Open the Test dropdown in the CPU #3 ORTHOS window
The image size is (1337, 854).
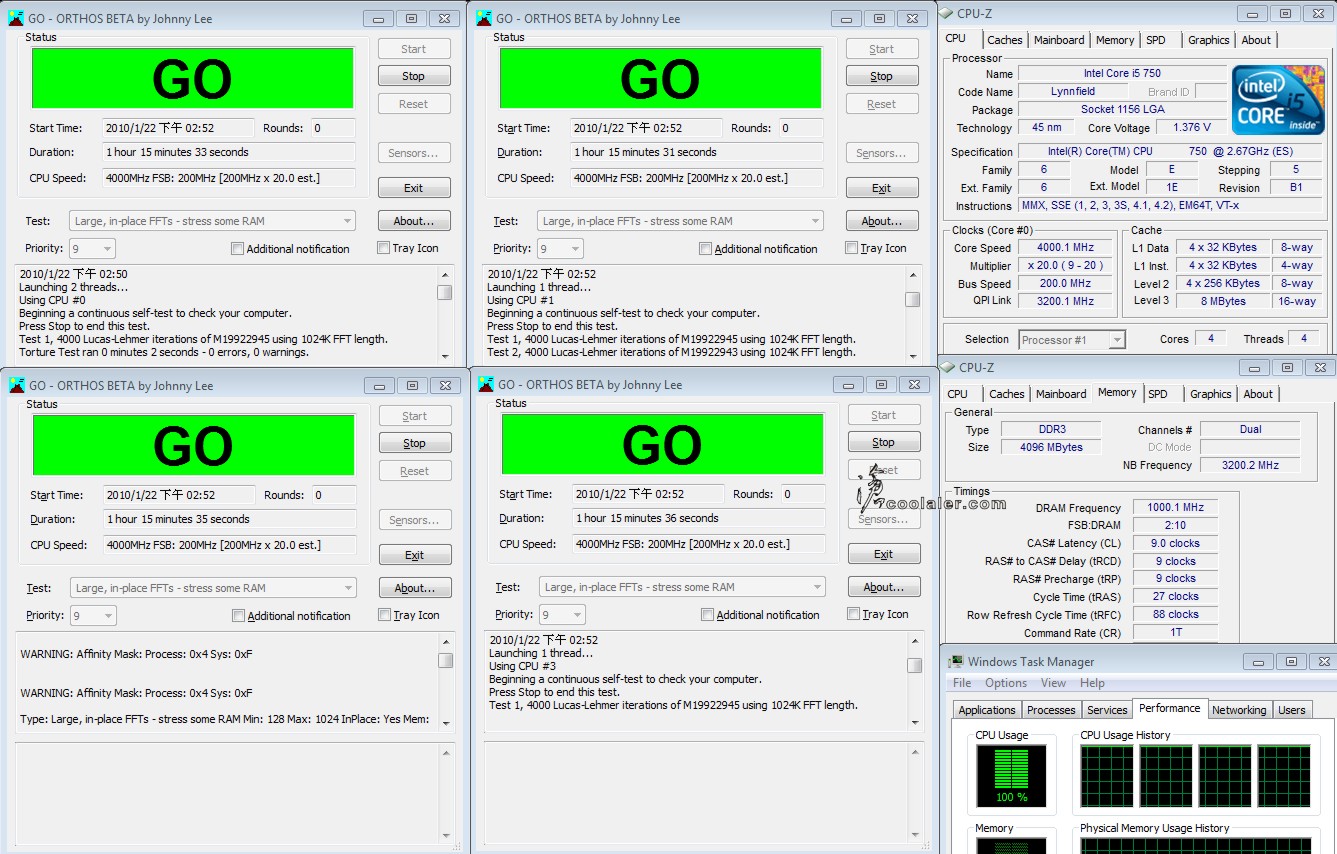pyautogui.click(x=682, y=587)
